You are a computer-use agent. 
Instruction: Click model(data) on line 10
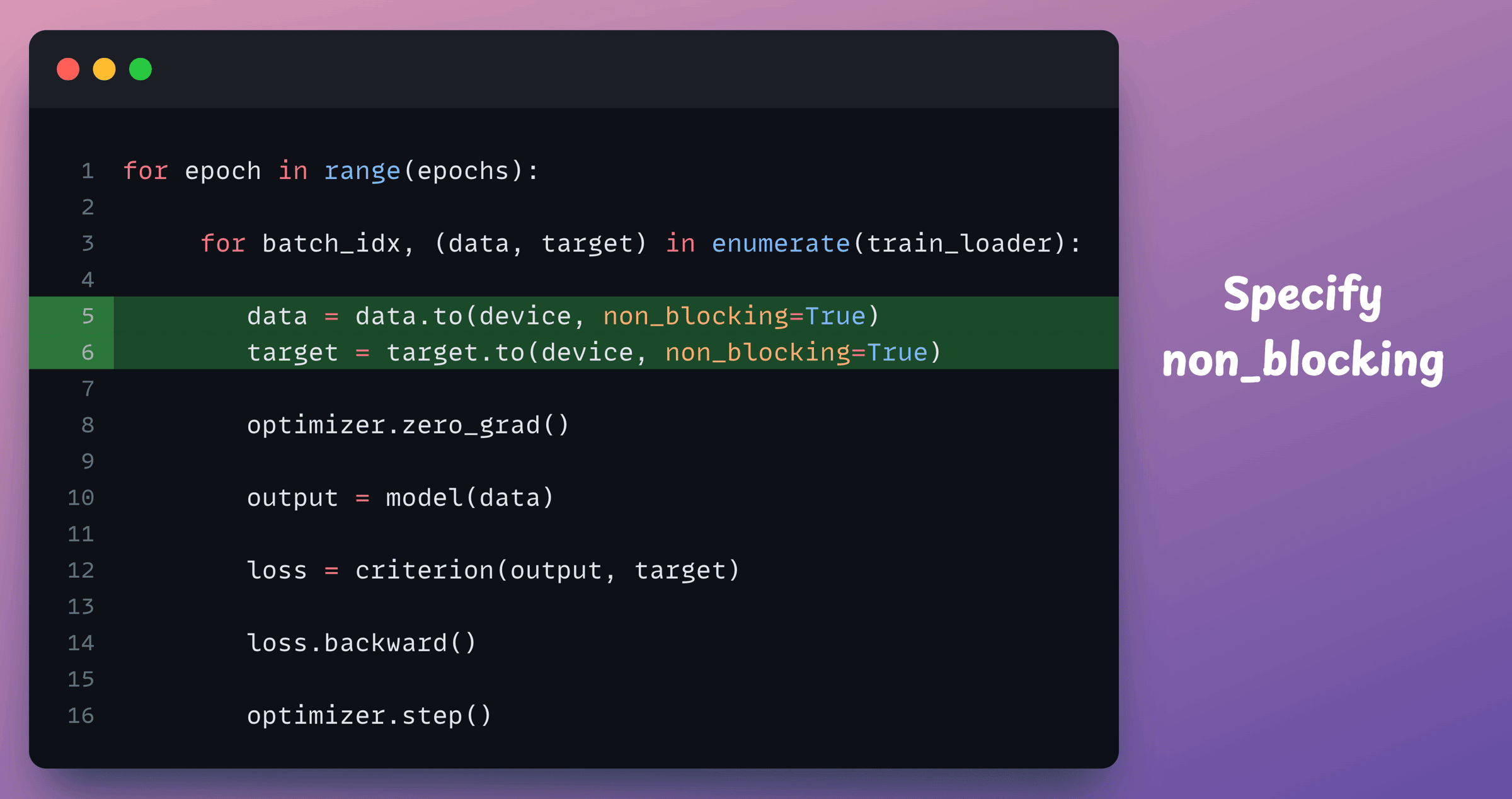(470, 498)
